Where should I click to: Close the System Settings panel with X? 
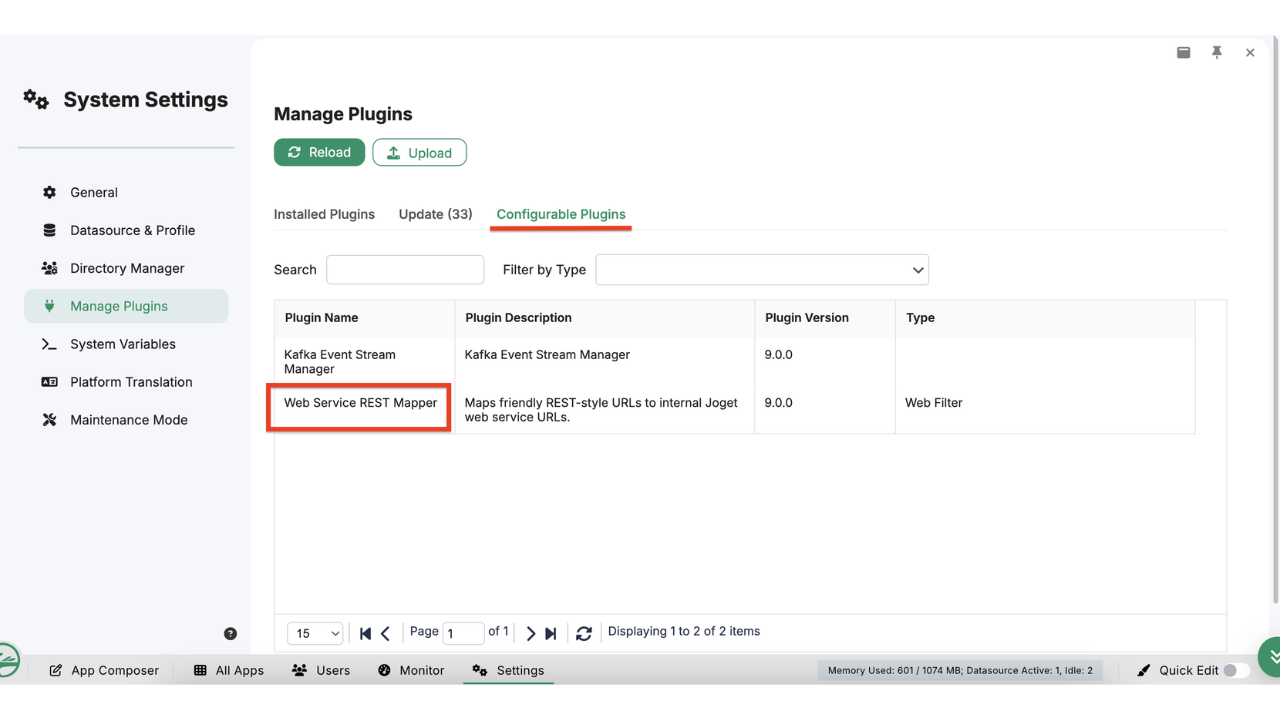tap(1250, 53)
